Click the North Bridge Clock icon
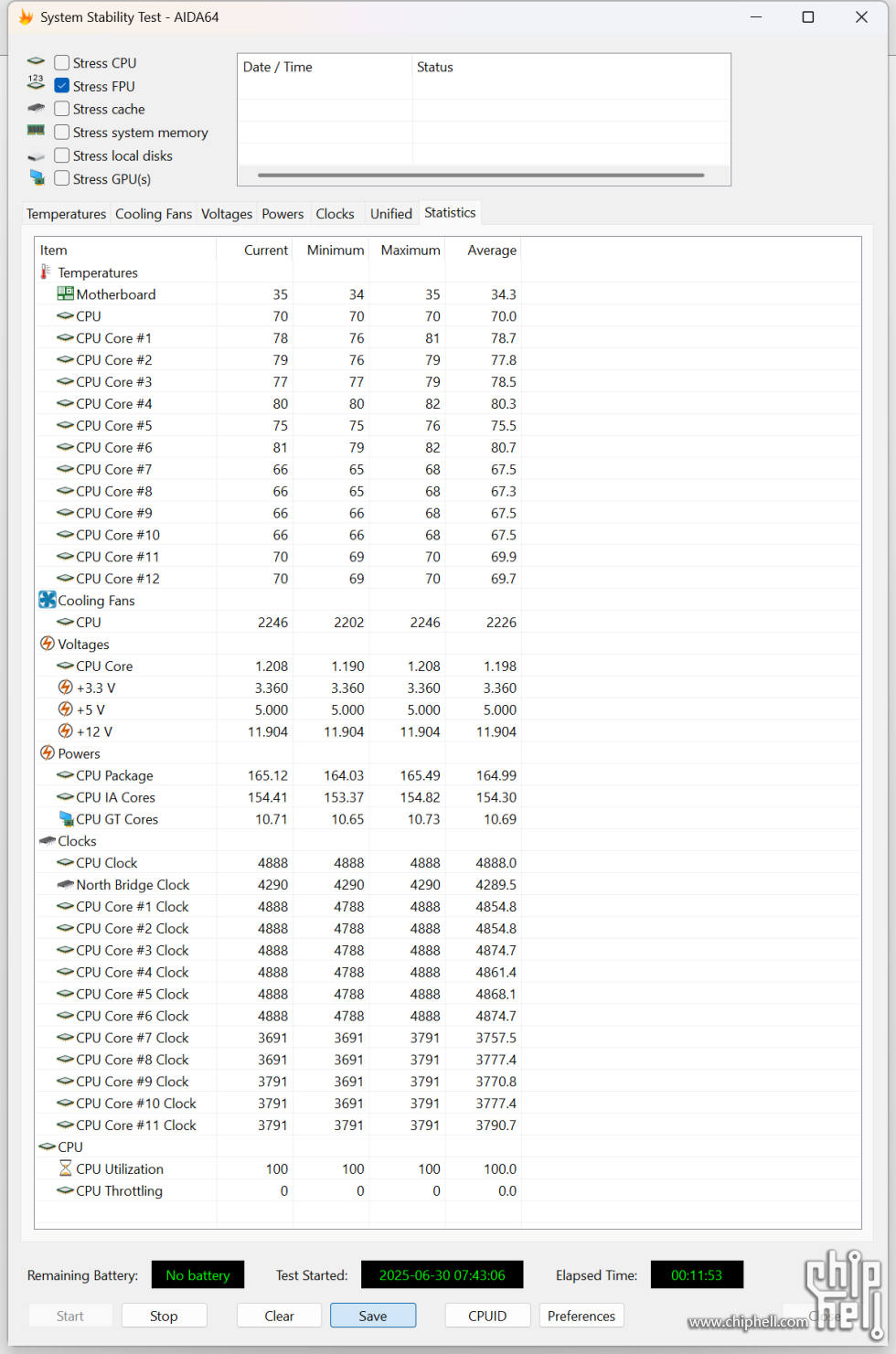 [x=65, y=884]
